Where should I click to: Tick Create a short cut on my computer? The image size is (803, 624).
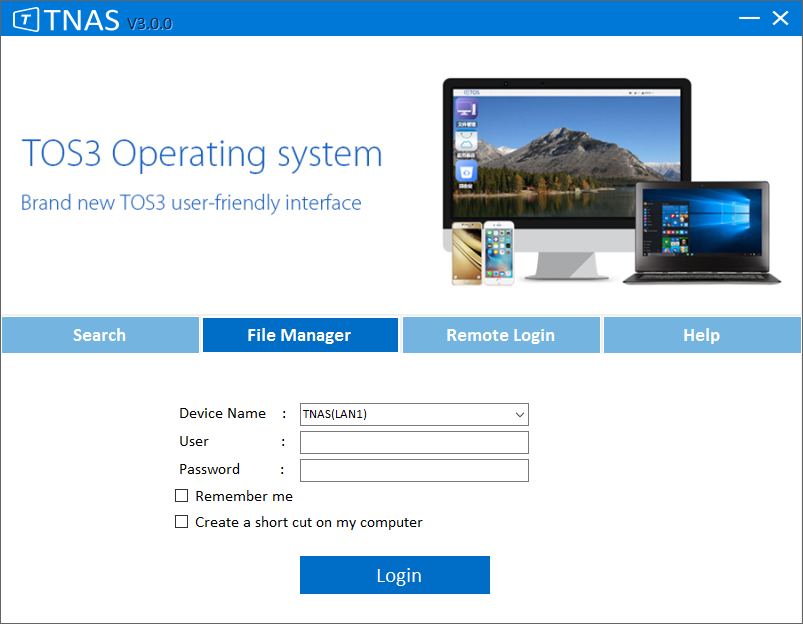181,522
